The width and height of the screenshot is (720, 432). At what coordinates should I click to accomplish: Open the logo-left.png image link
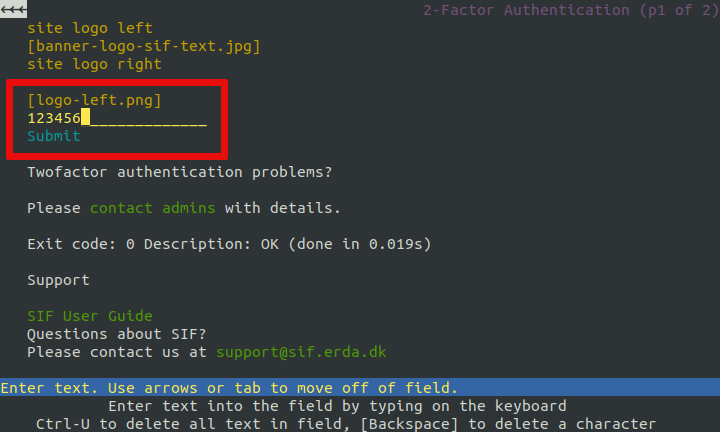coord(94,100)
